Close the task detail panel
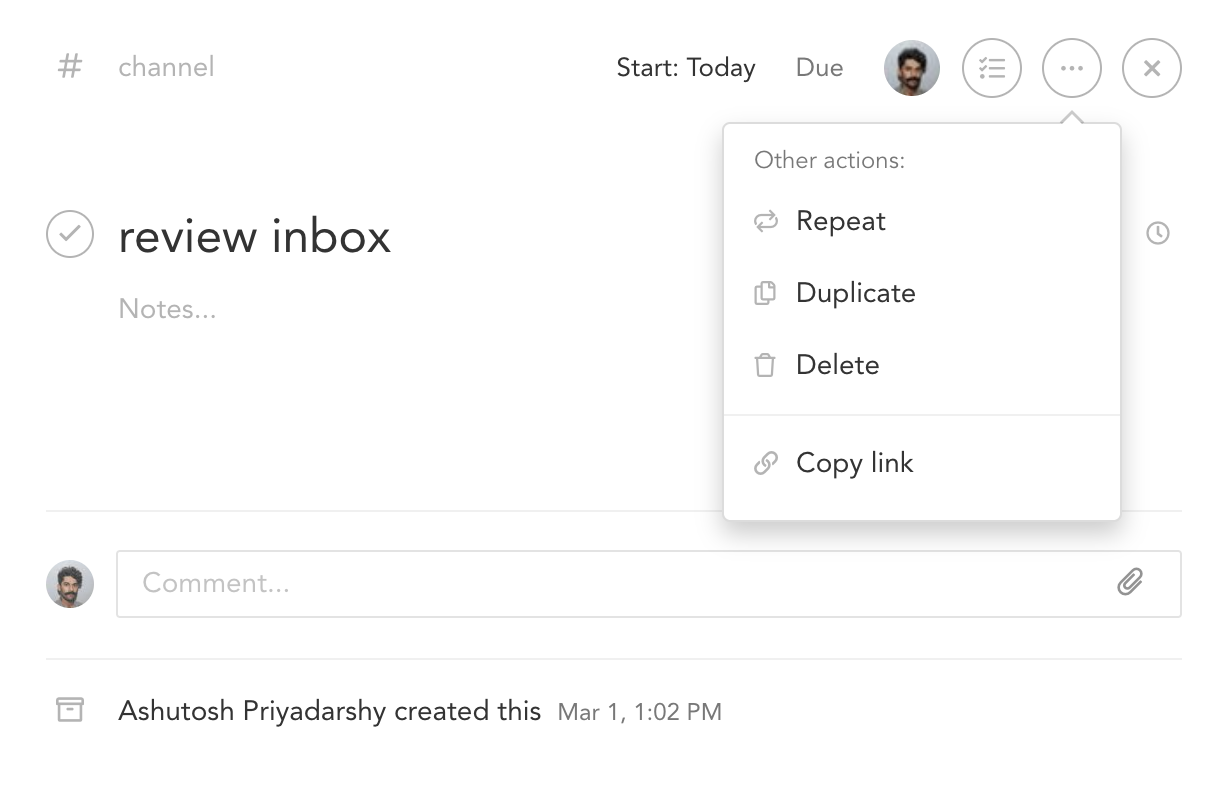1232x802 pixels. point(1151,68)
